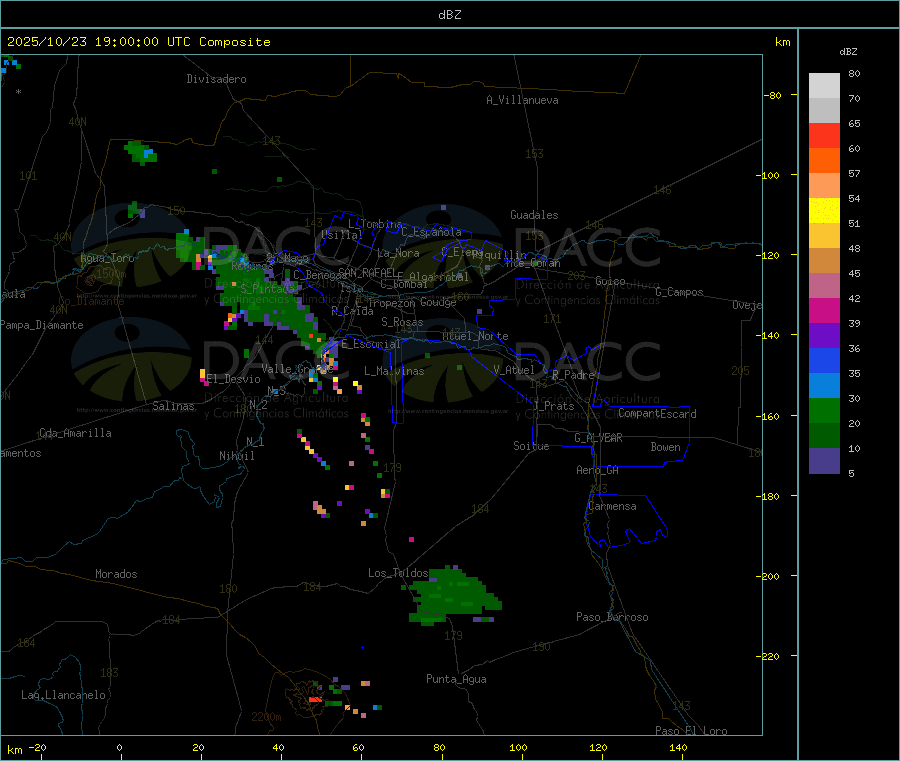Screen dimensions: 900x761
Task: Click the magenta 42 dBZ legend swatch
Action: pyautogui.click(x=824, y=310)
